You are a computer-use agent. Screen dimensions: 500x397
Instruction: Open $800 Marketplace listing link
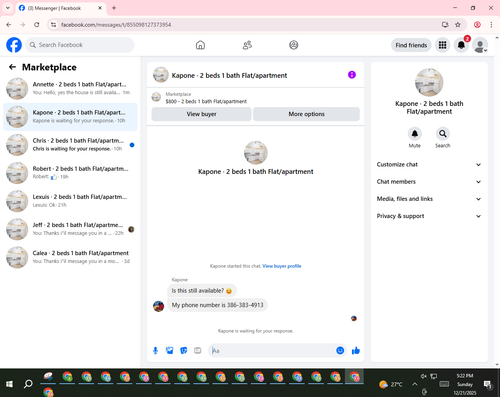(206, 101)
